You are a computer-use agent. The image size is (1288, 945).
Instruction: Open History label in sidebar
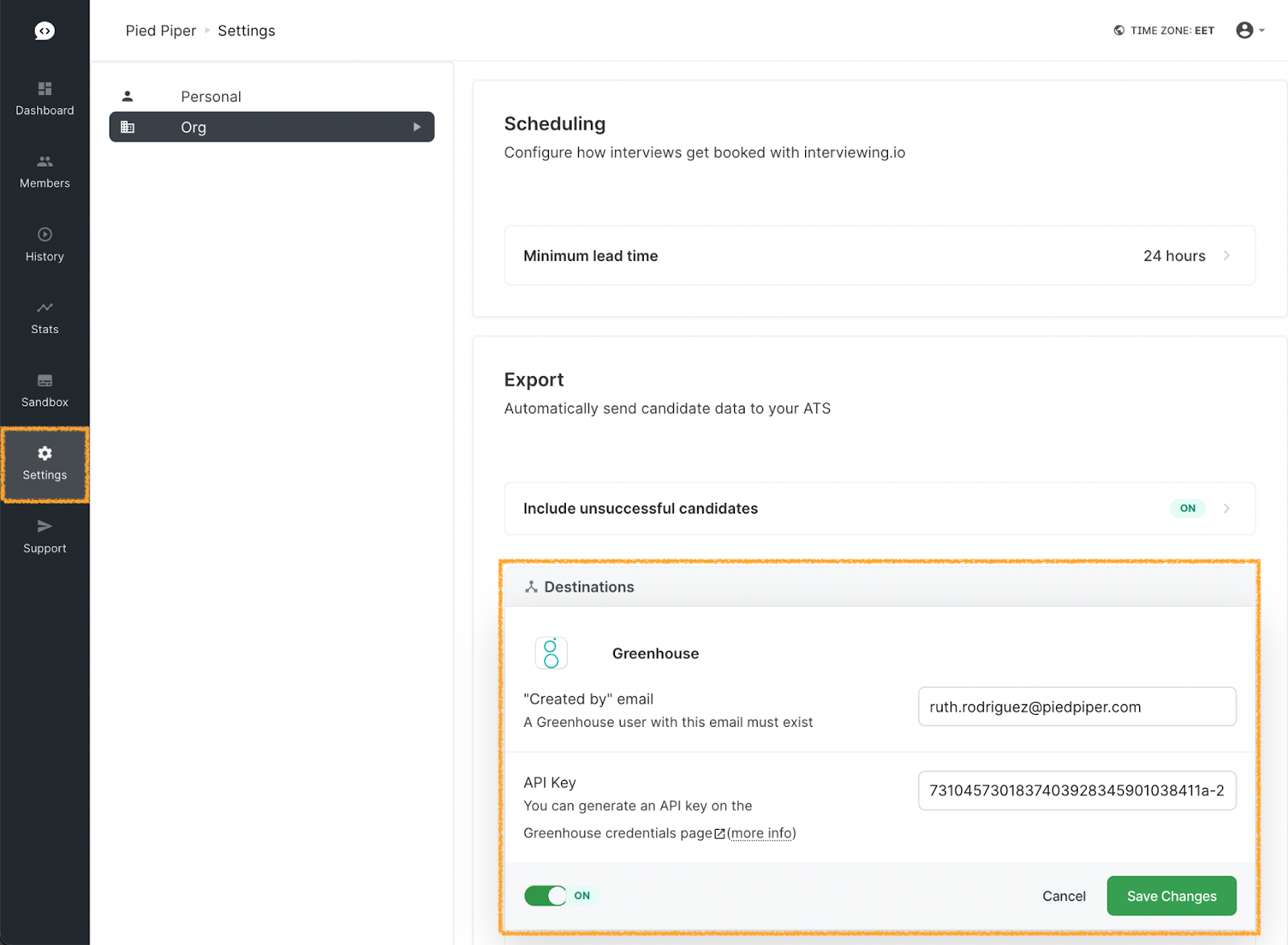45,257
